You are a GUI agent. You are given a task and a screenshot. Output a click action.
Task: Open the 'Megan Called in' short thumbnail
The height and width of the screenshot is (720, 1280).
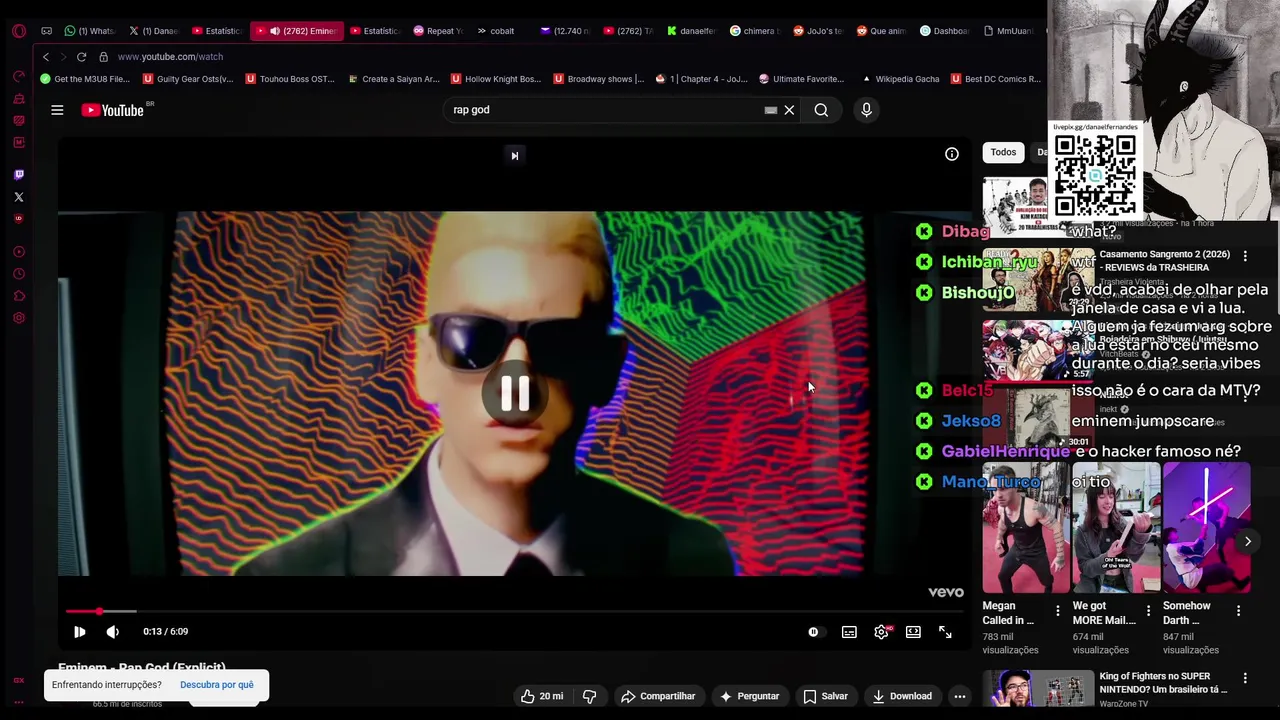click(1026, 528)
